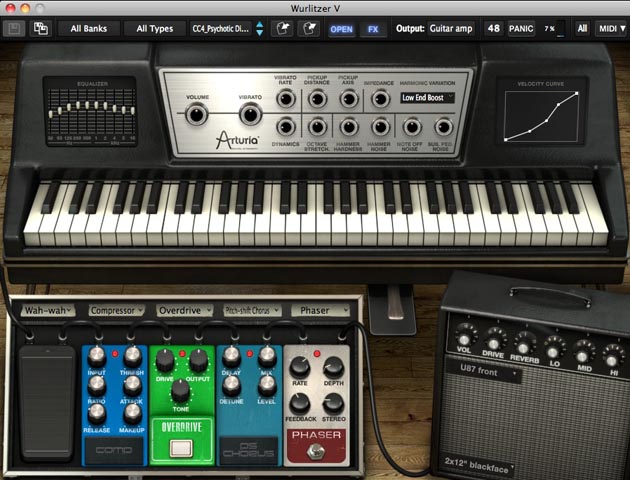Open the Overdrive effect slot dropdown

[x=184, y=310]
